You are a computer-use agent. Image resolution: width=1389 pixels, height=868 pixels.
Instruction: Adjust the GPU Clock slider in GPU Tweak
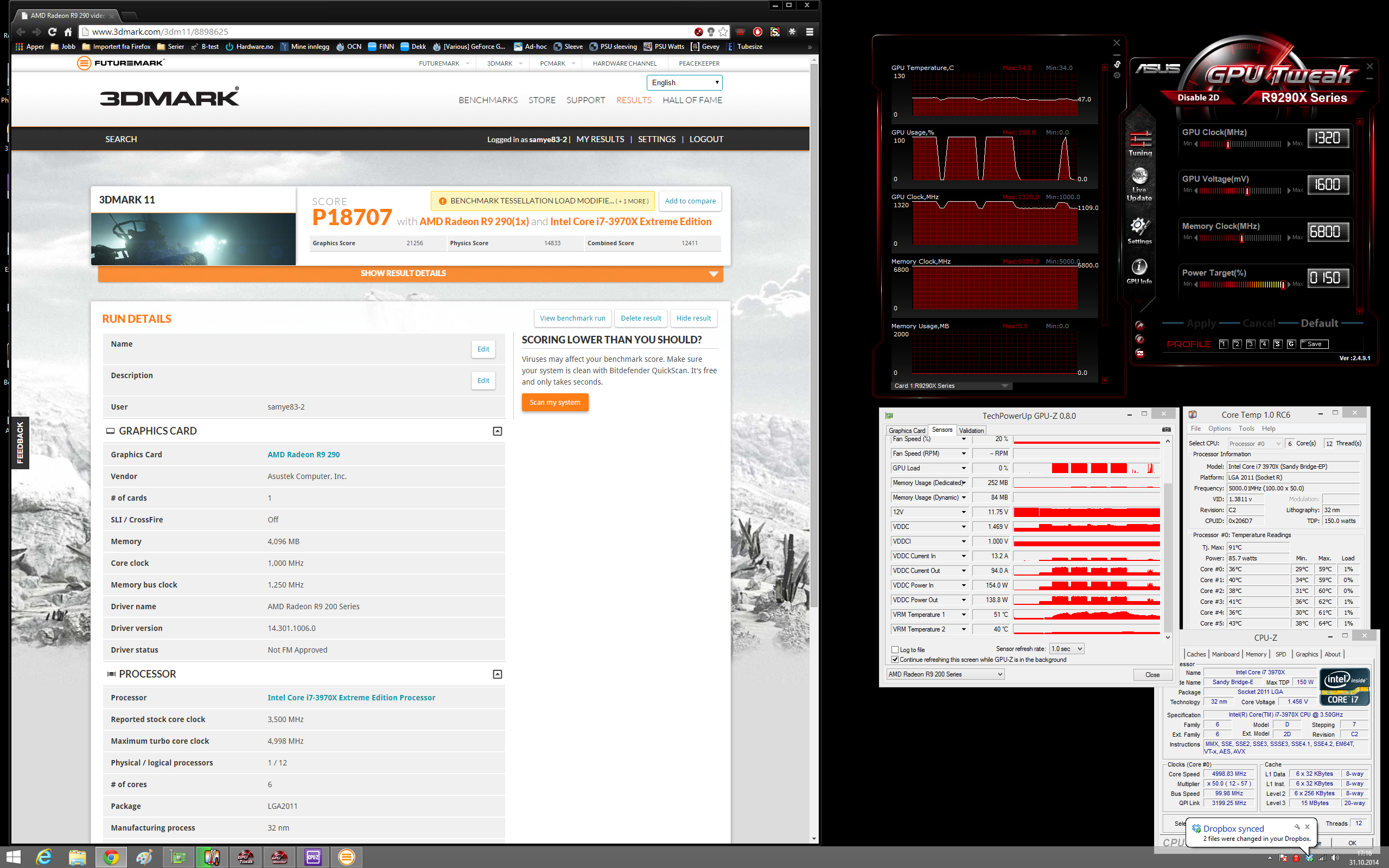click(x=1228, y=144)
